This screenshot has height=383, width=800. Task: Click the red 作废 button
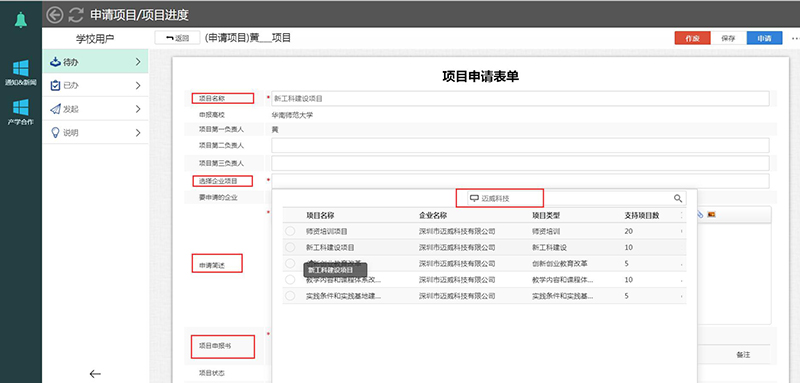click(x=692, y=38)
